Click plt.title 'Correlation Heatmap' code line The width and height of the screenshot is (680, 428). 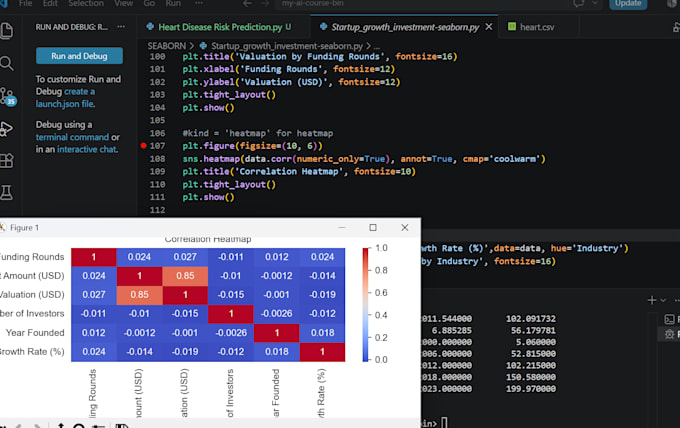[x=299, y=171]
